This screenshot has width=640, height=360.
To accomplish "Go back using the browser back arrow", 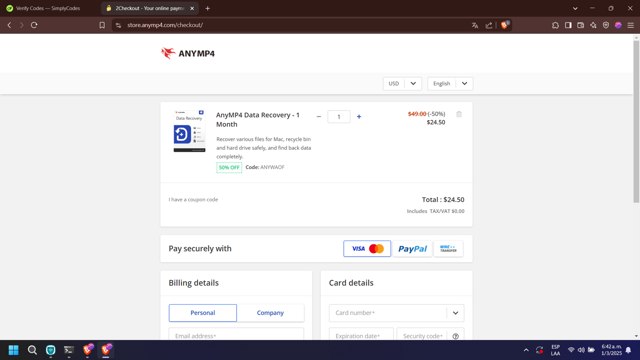I will (9, 25).
